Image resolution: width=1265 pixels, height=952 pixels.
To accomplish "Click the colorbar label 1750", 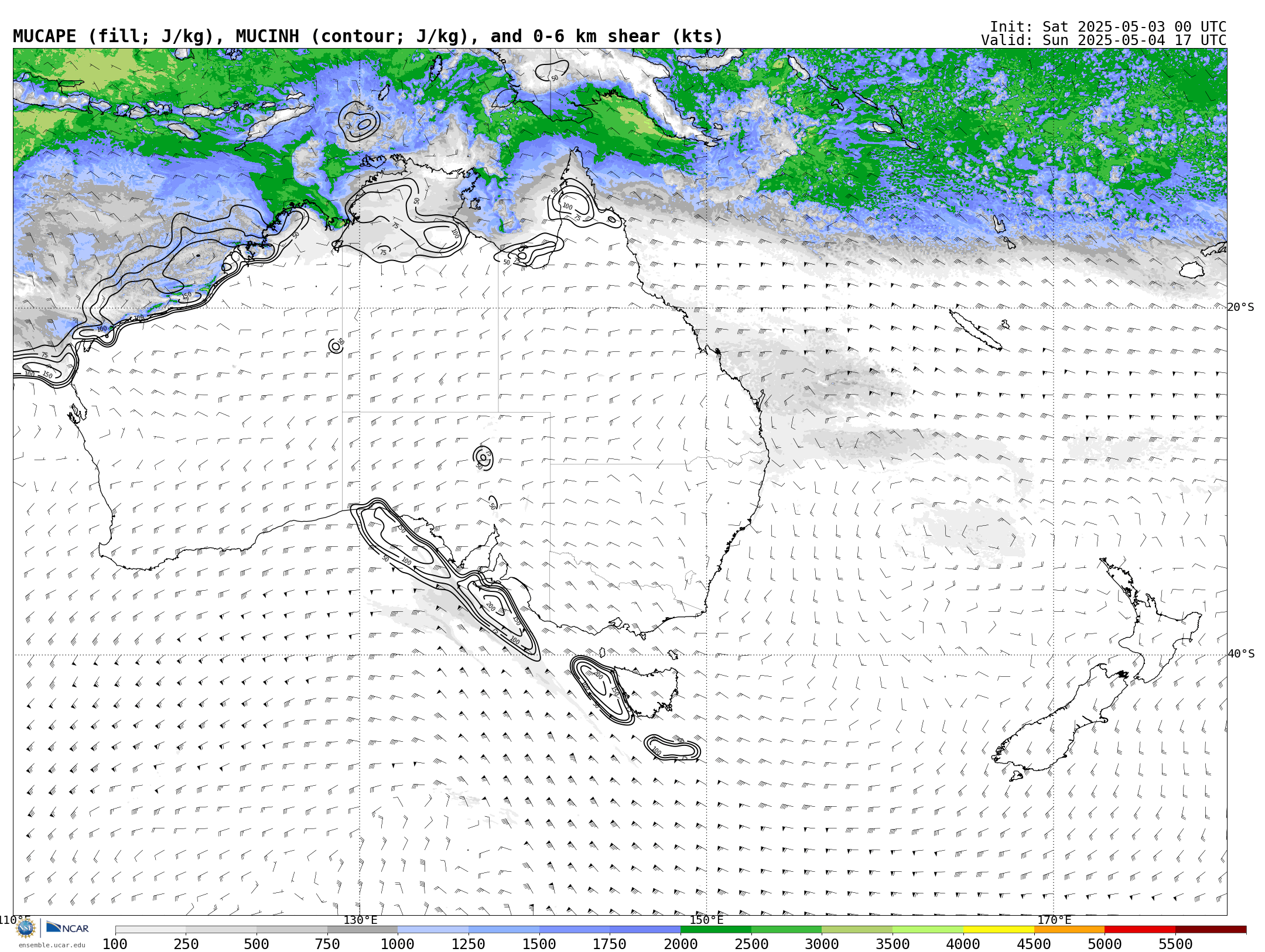I will coord(610,944).
